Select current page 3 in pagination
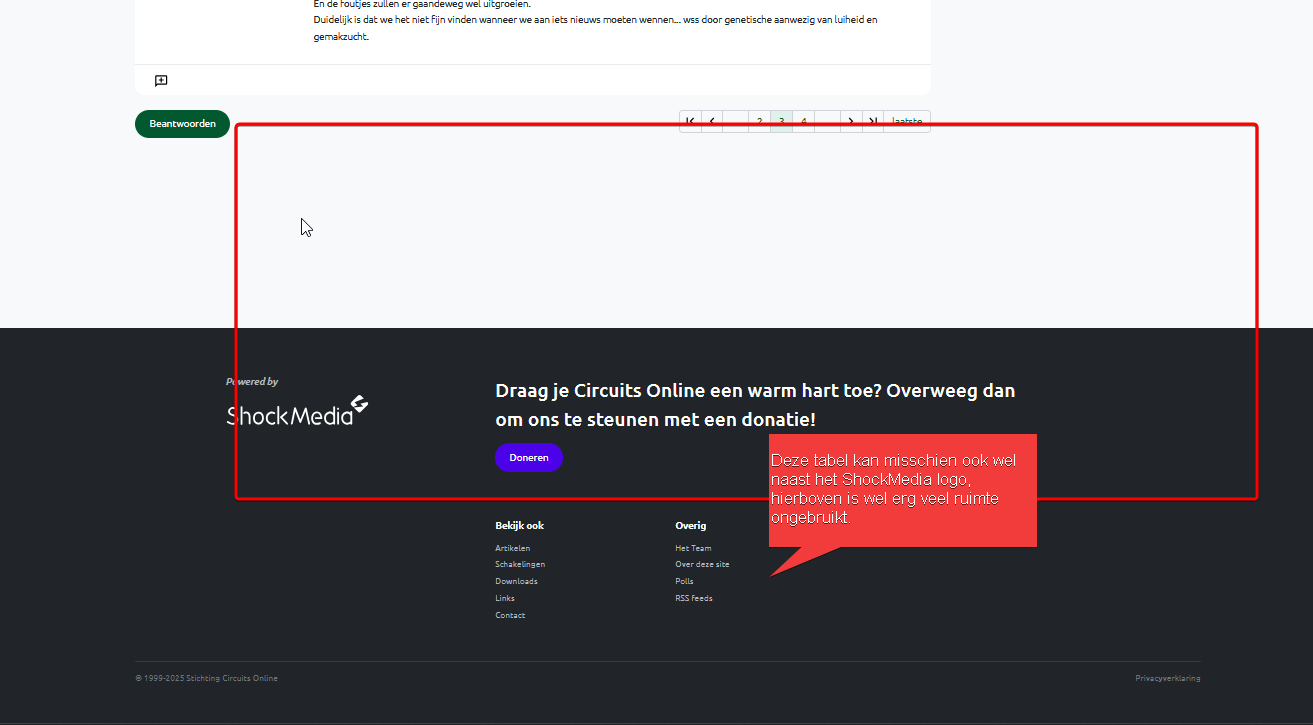 [781, 121]
